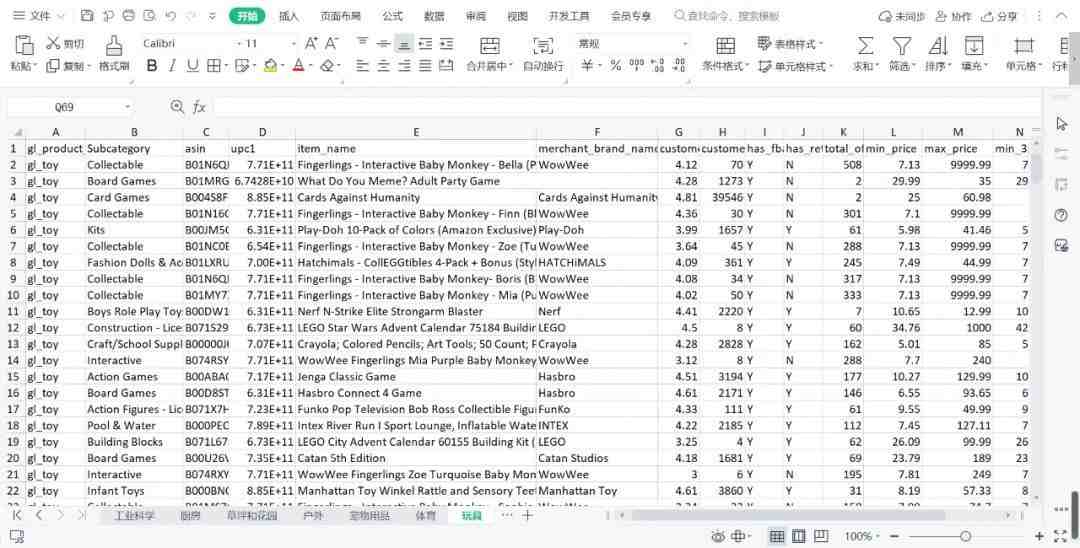1080x548 pixels.
Task: Open the borders dropdown arrow
Action: click(228, 66)
